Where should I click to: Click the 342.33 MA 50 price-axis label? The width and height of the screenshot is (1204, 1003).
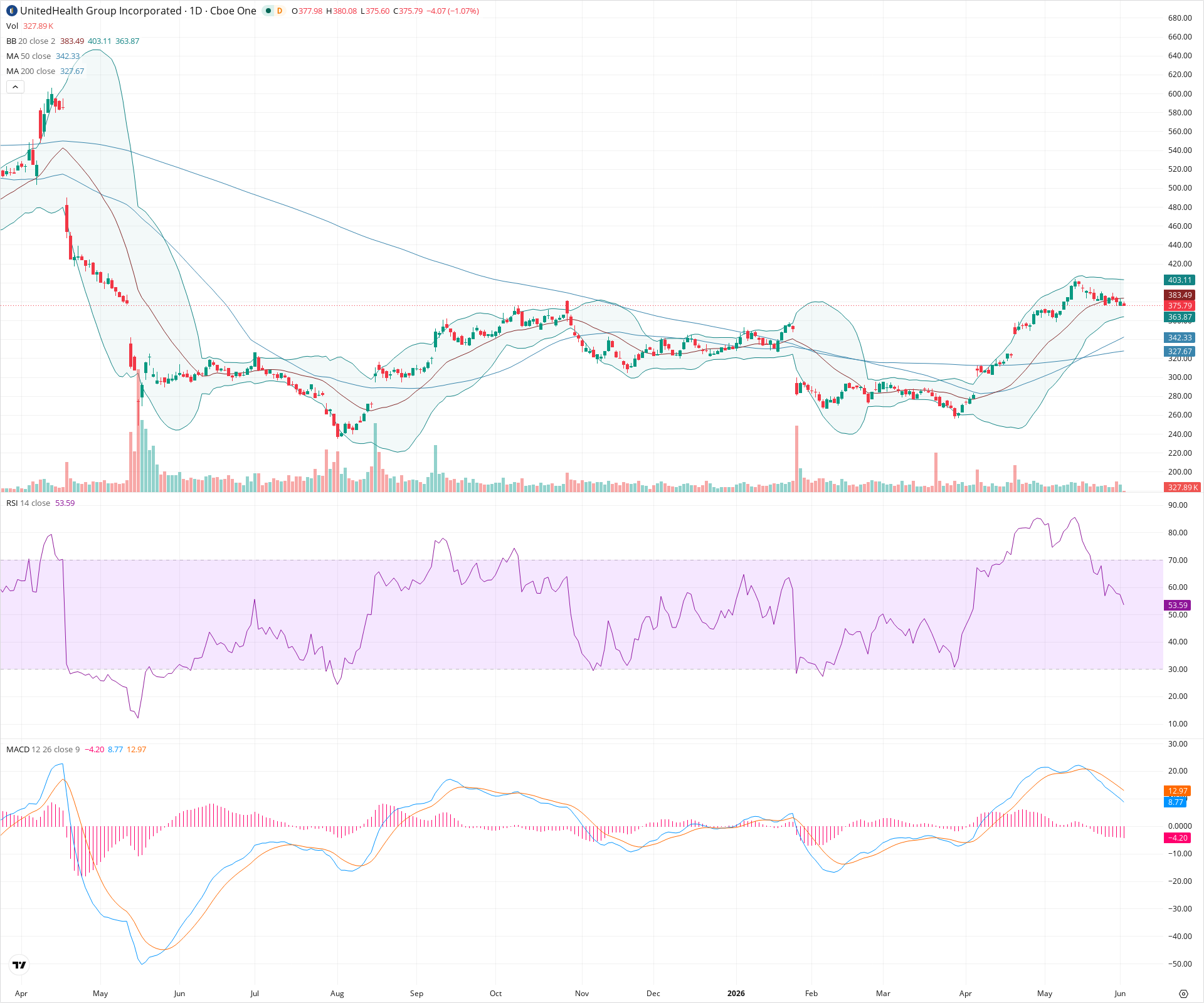point(1180,337)
